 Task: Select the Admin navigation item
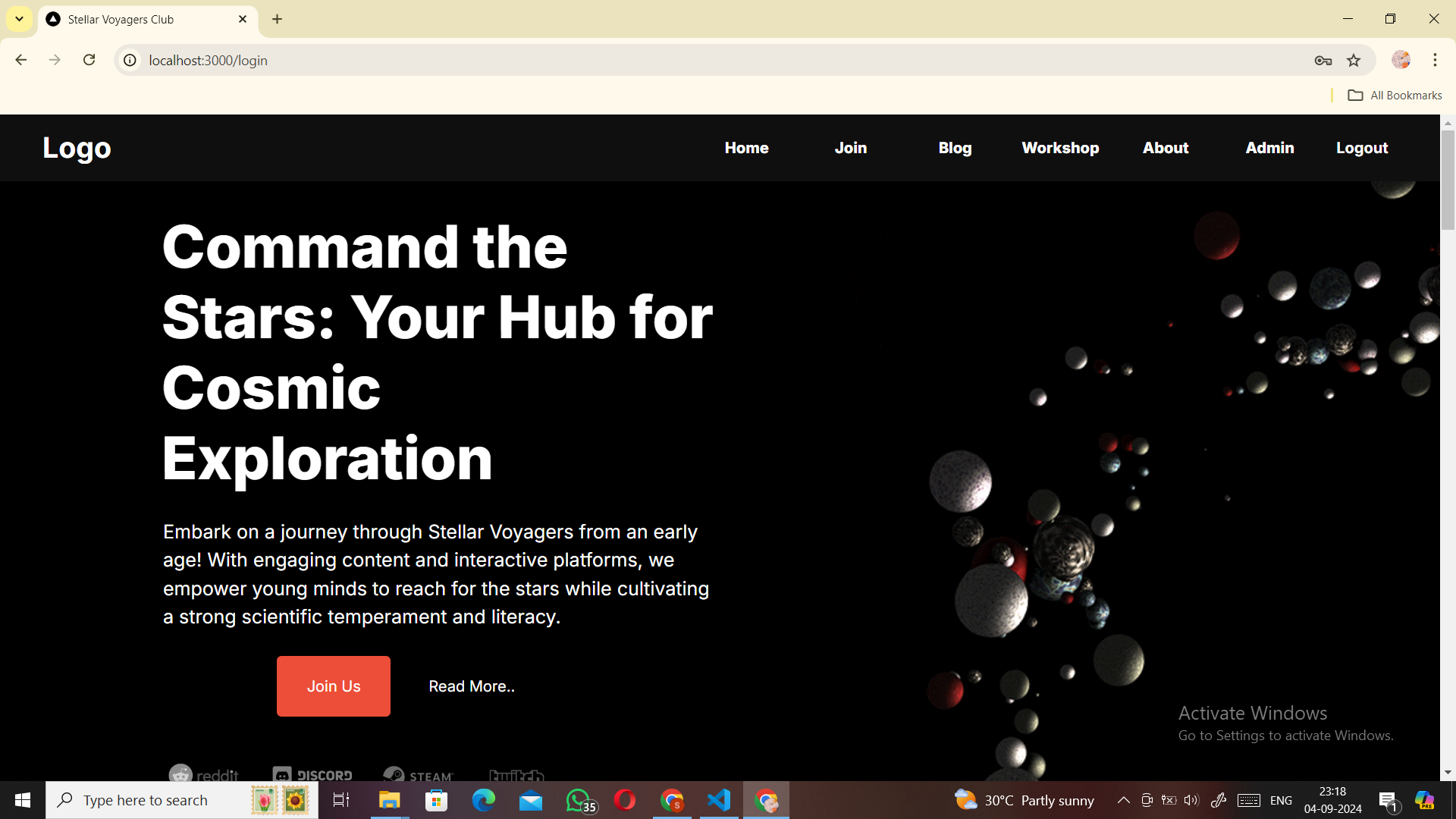click(1269, 148)
